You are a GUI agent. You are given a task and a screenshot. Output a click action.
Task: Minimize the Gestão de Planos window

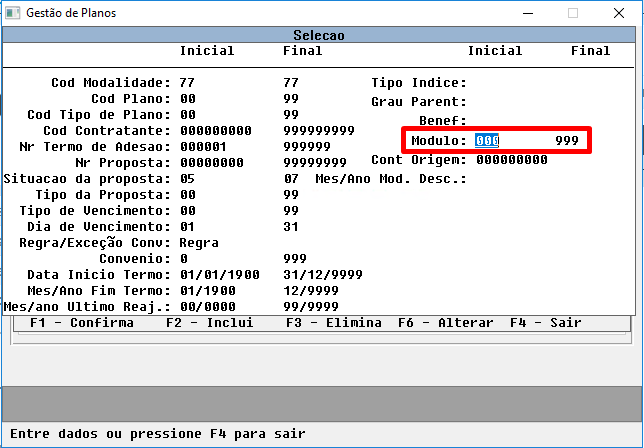pyautogui.click(x=528, y=13)
